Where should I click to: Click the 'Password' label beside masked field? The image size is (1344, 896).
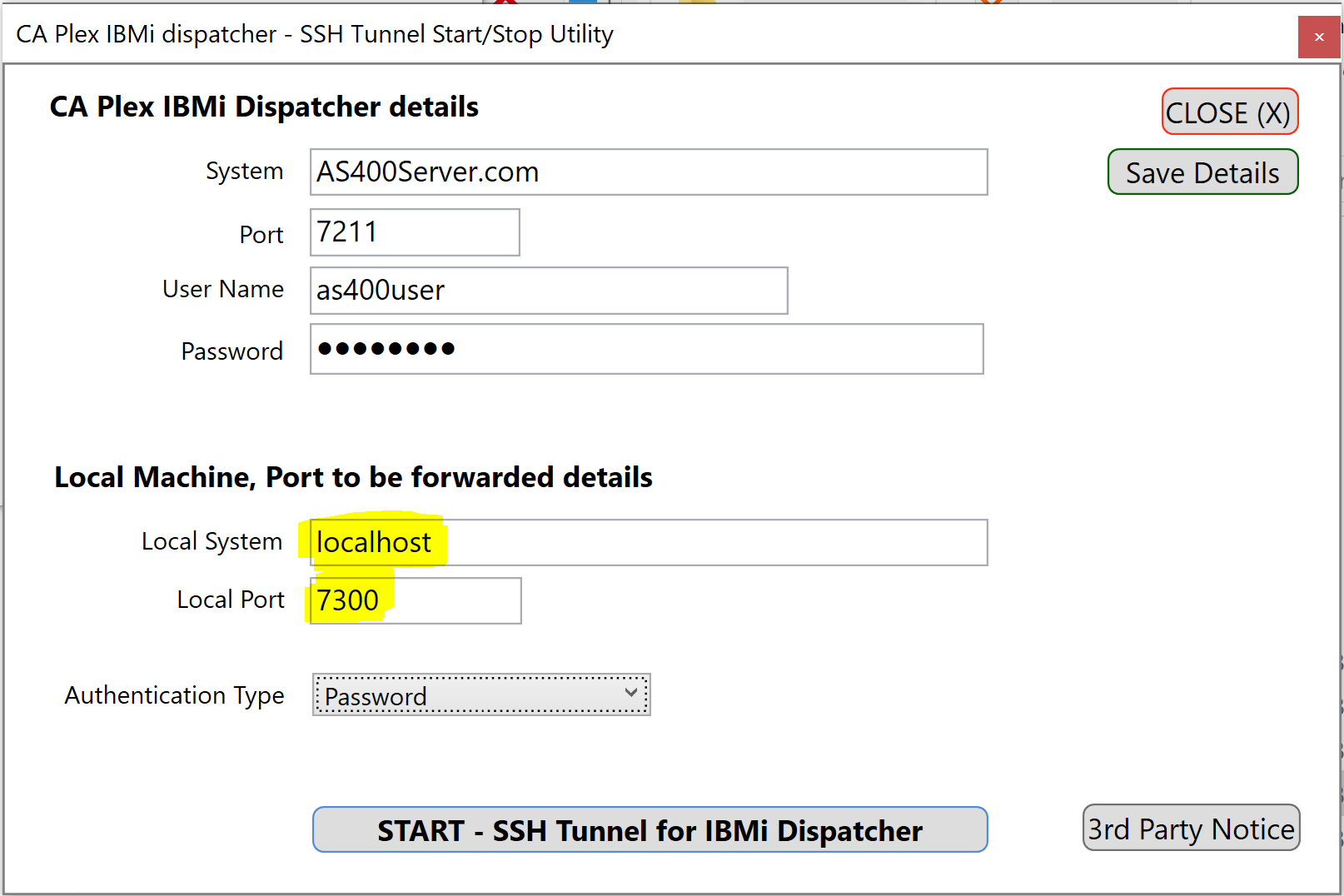tap(232, 351)
